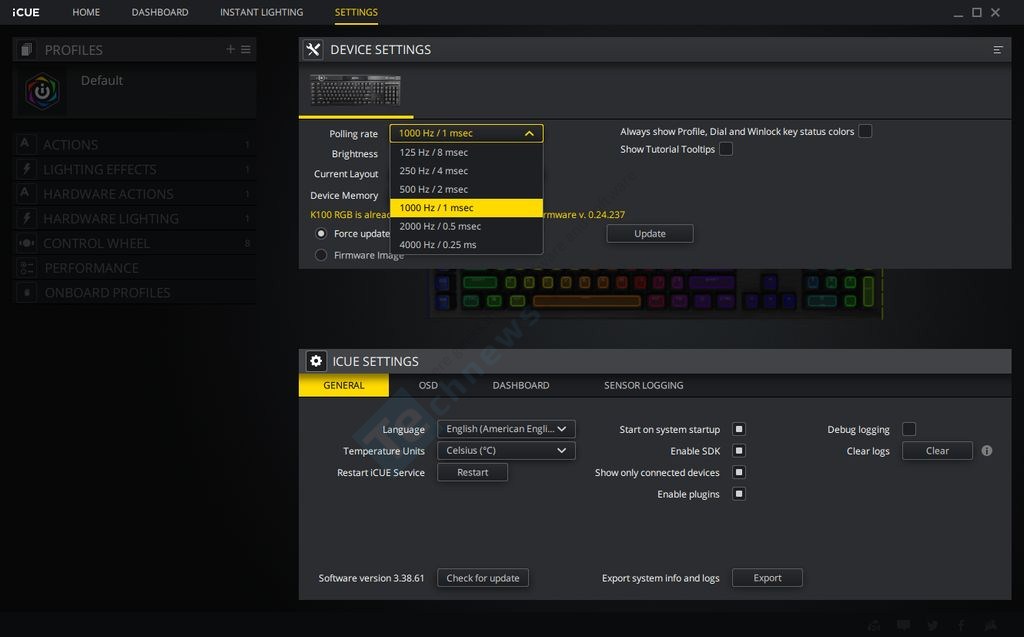Switch to SENSOR LOGGING tab
The image size is (1024, 637).
click(x=644, y=385)
